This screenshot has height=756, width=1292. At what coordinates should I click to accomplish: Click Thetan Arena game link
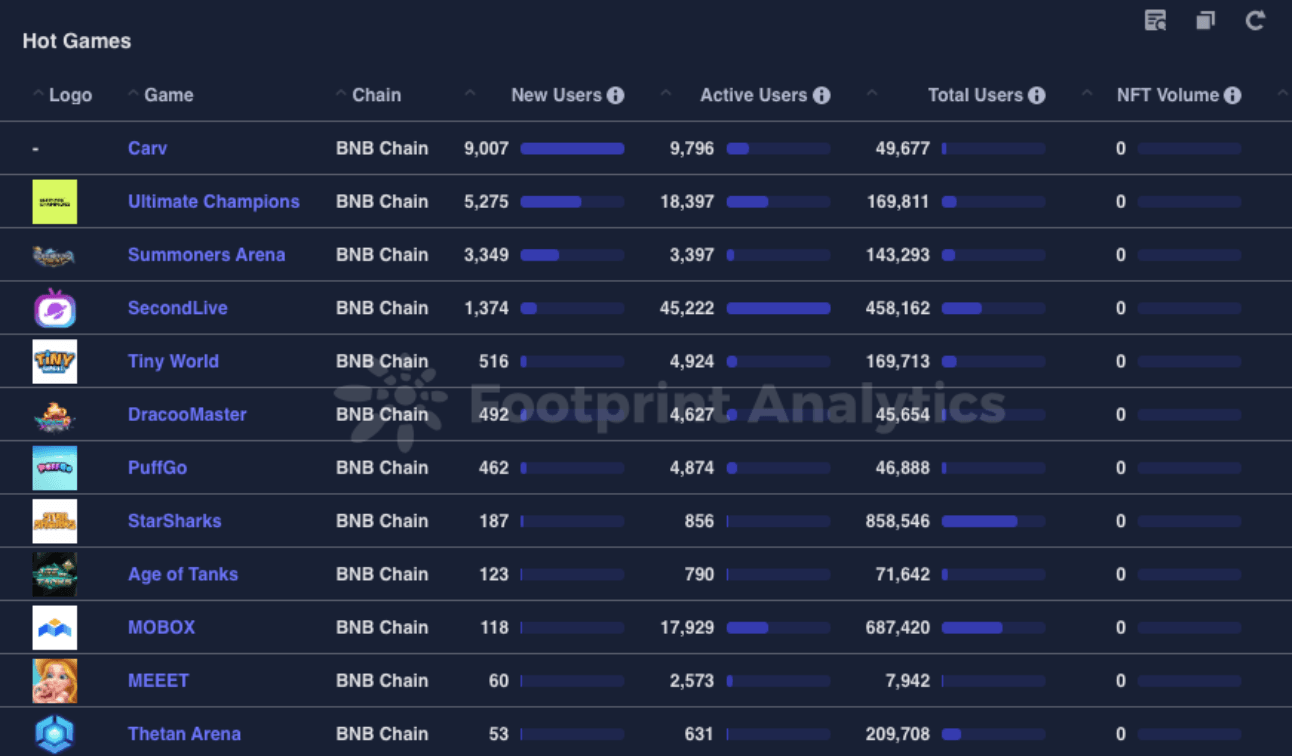[x=184, y=734]
